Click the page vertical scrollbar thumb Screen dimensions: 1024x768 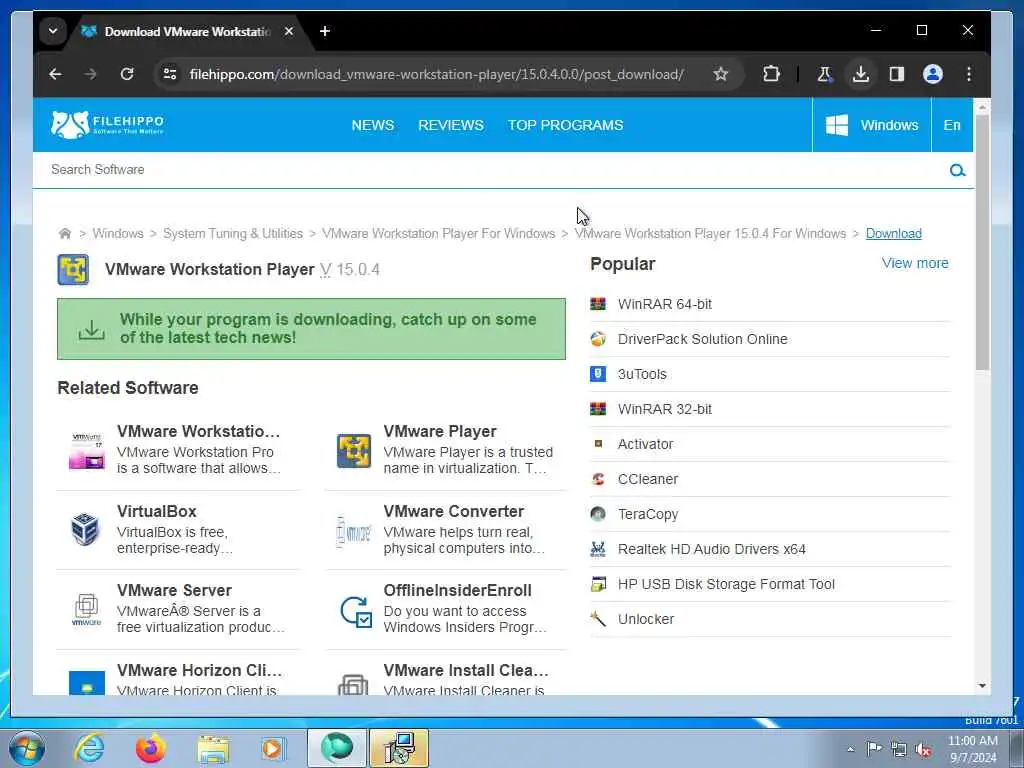982,242
